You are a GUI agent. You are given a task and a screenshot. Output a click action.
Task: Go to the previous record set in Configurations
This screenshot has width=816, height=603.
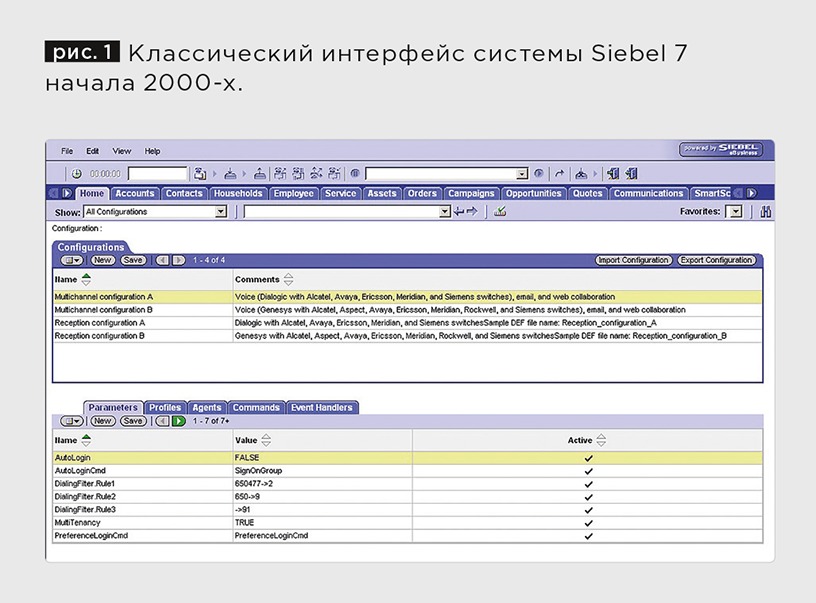coord(162,260)
